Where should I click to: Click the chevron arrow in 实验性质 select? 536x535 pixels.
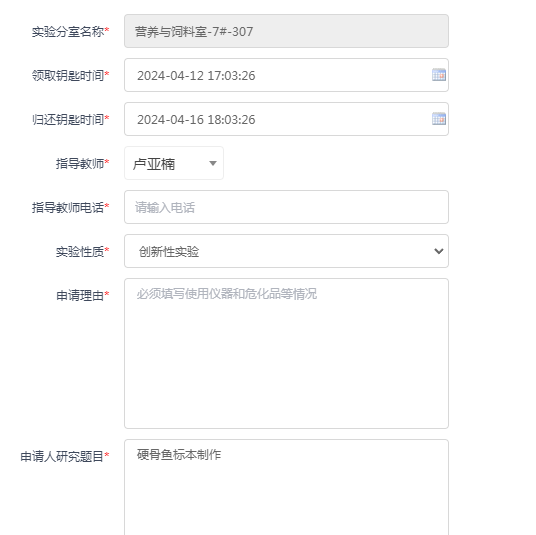[x=439, y=251]
